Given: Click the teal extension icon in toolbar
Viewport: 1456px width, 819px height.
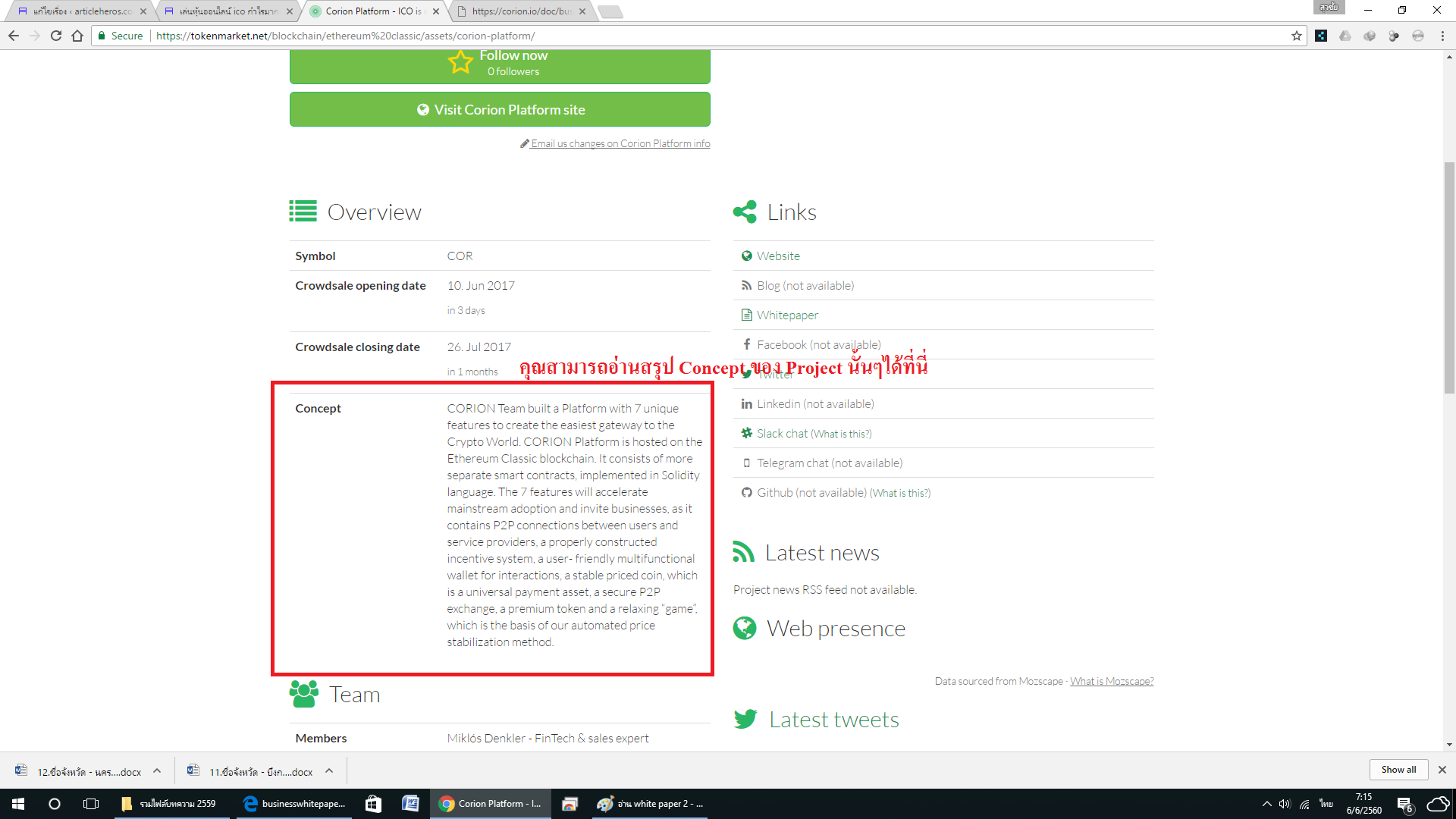Looking at the screenshot, I should pos(1321,36).
